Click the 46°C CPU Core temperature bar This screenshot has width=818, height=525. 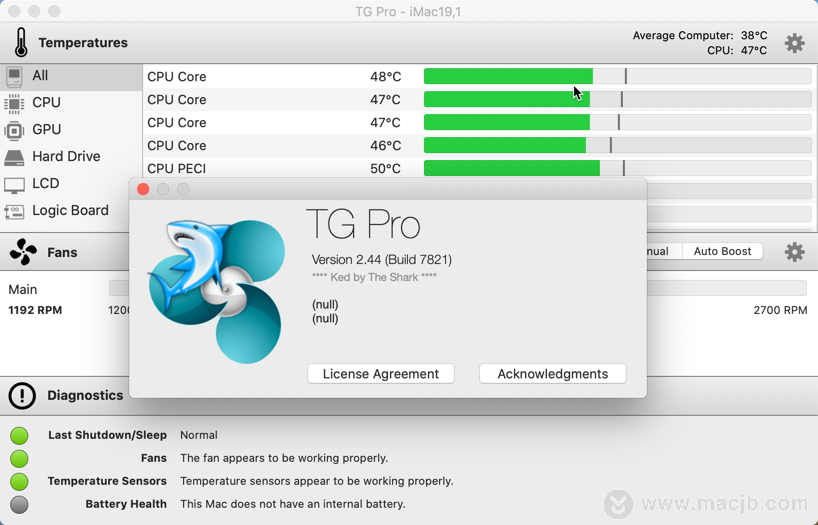[x=617, y=145]
